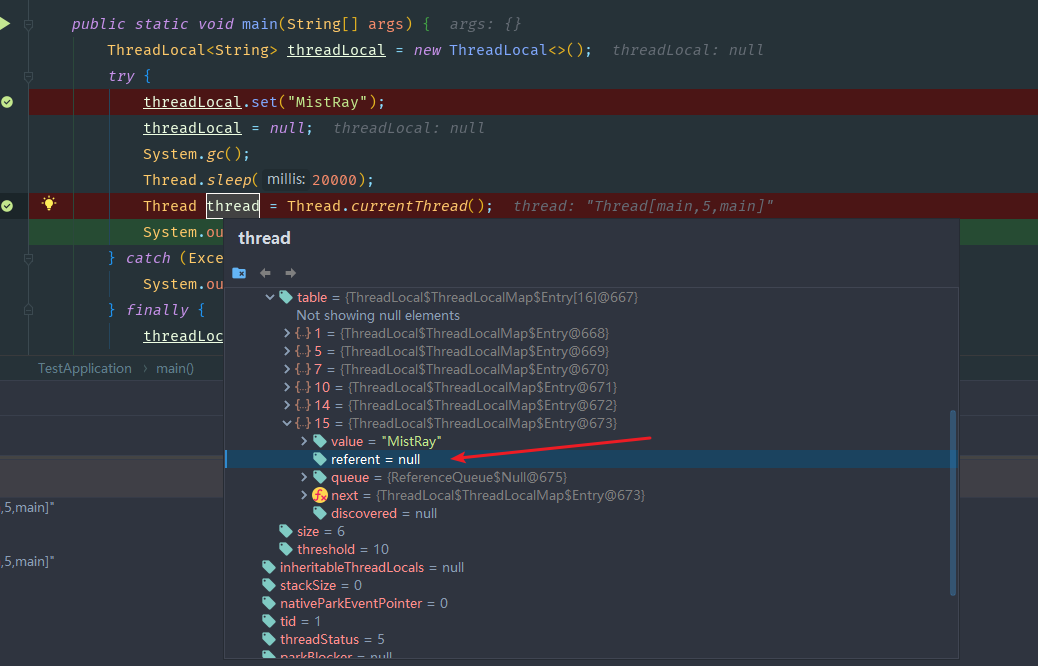The height and width of the screenshot is (666, 1038).
Task: Click the 'millis:' parameter hint
Action: 286,179
